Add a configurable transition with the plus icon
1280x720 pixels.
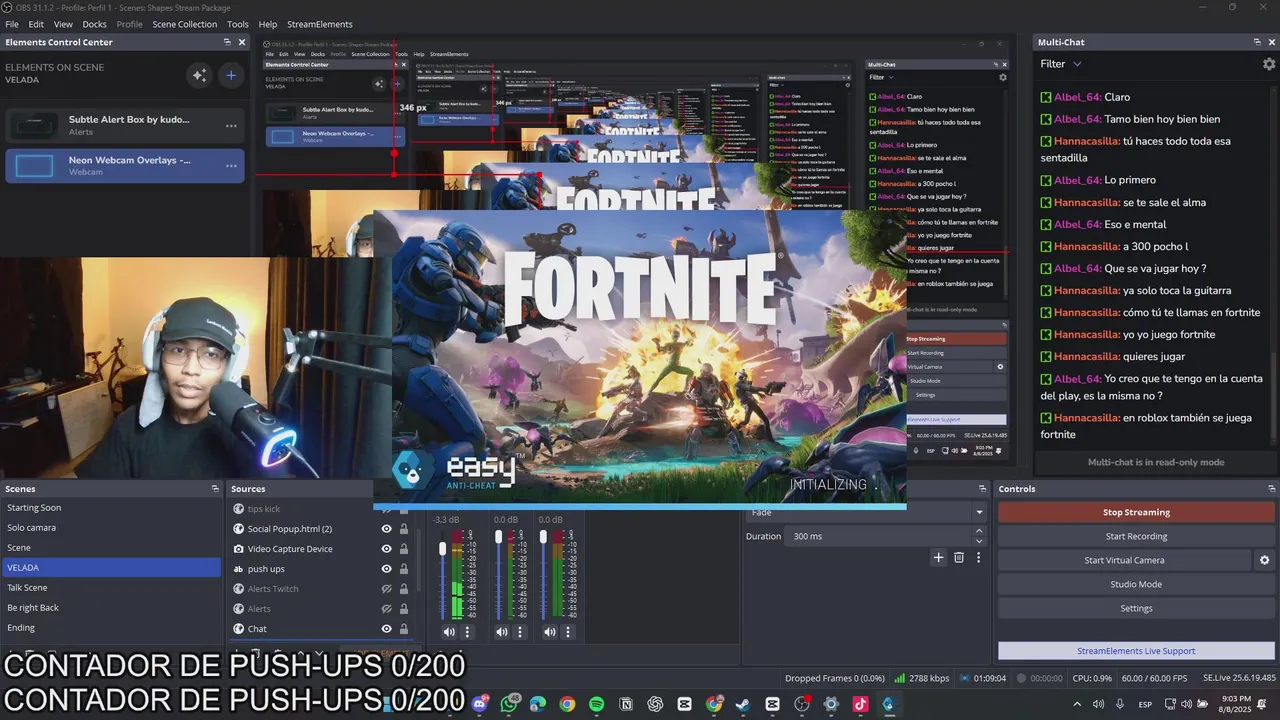click(x=938, y=558)
